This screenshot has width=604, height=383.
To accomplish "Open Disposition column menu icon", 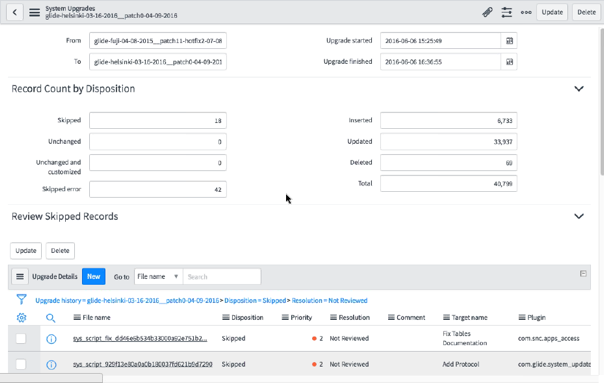I will [x=226, y=317].
